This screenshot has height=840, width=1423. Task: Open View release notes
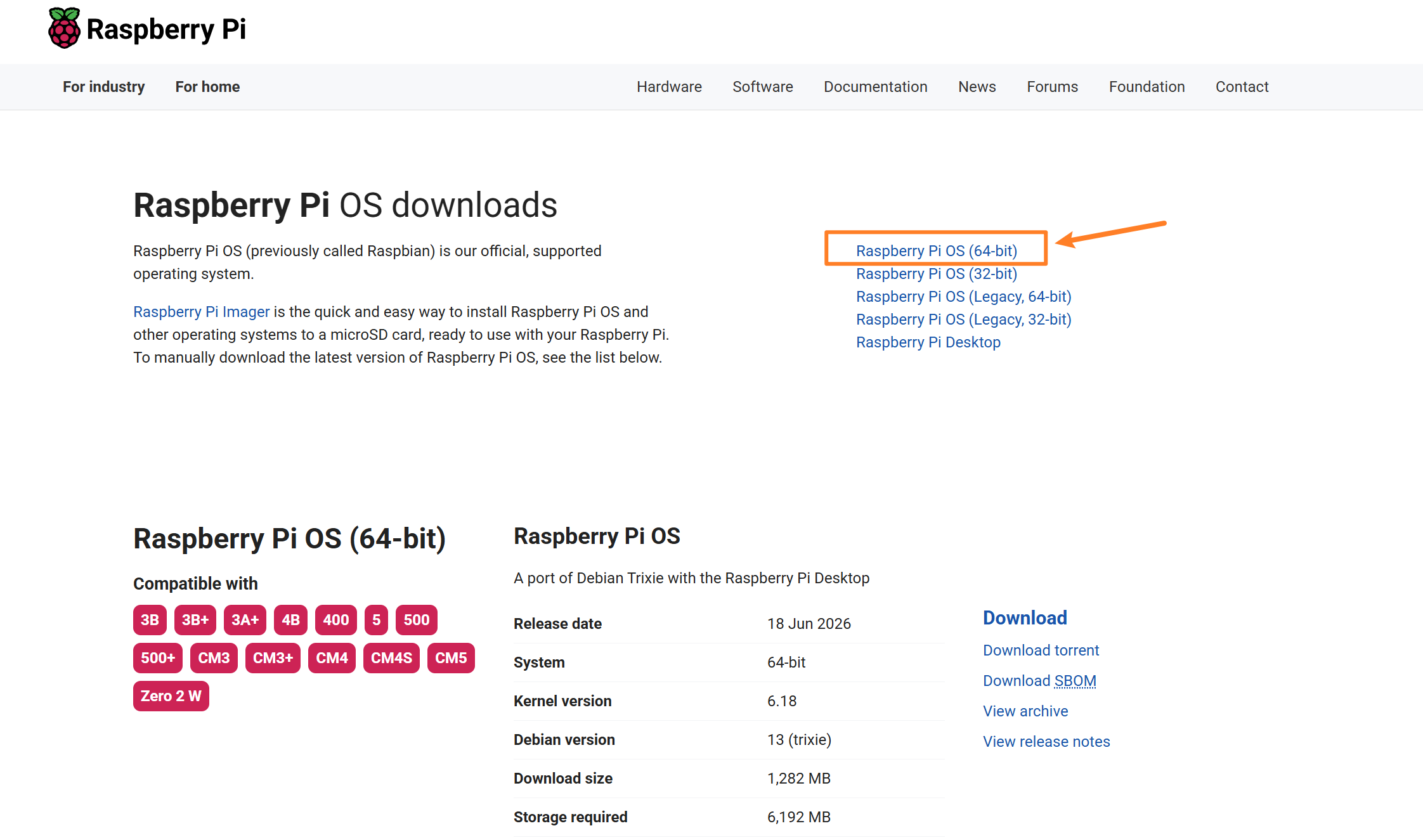pos(1046,742)
